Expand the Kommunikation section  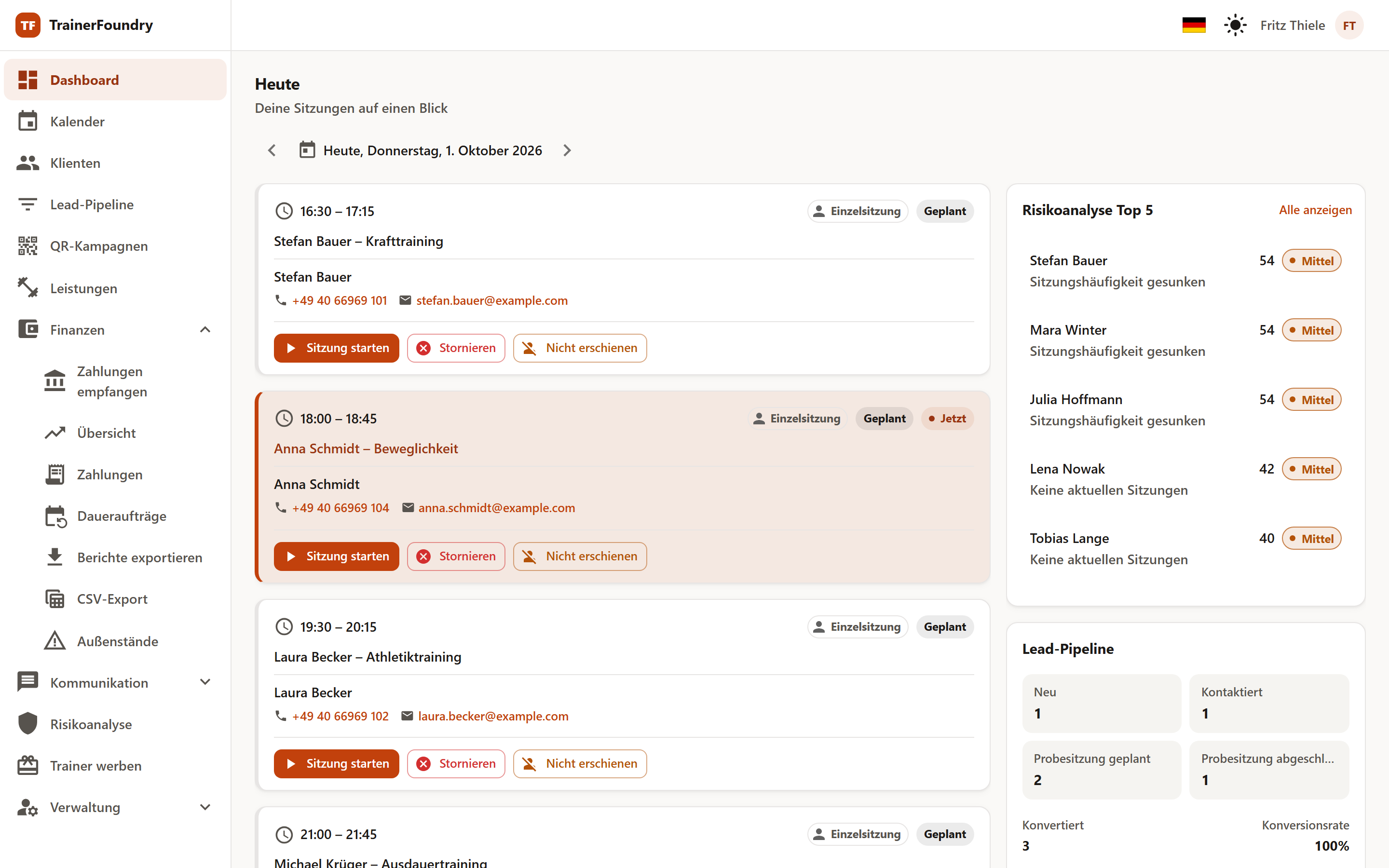[x=205, y=682]
